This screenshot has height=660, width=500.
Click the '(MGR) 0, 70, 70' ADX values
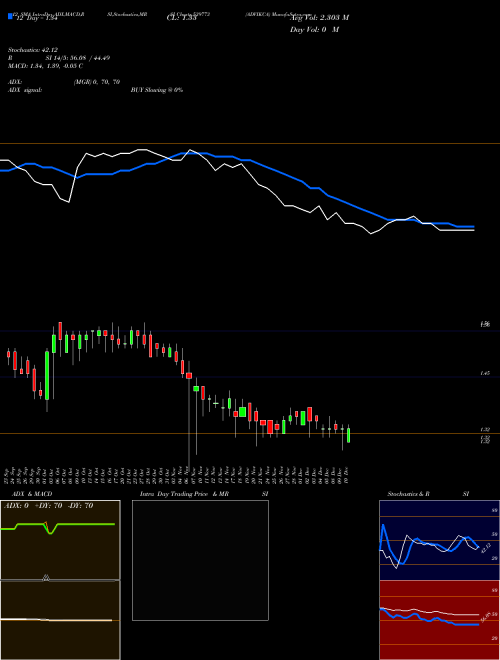pyautogui.click(x=97, y=82)
